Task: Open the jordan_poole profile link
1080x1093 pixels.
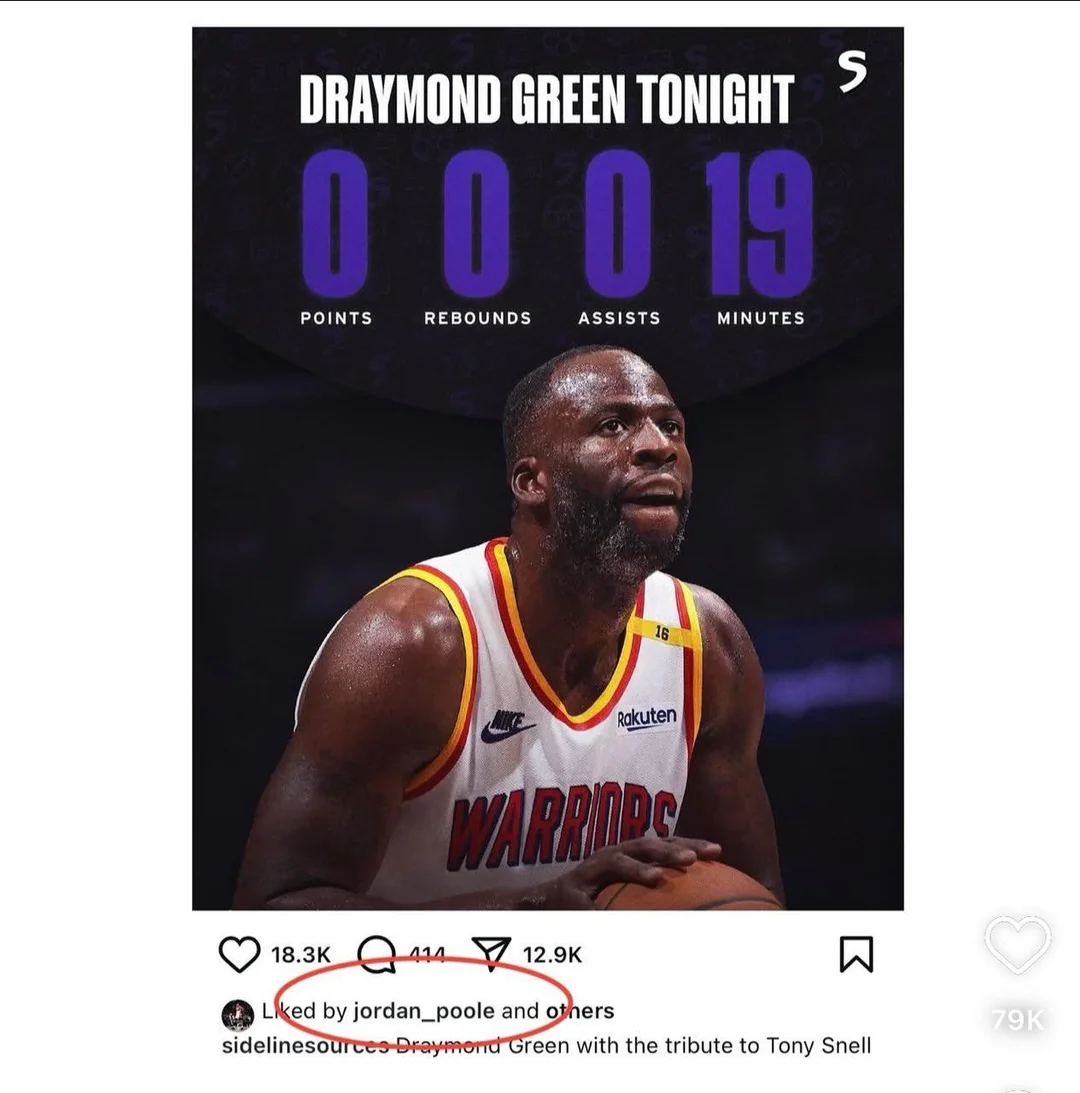Action: [424, 1011]
